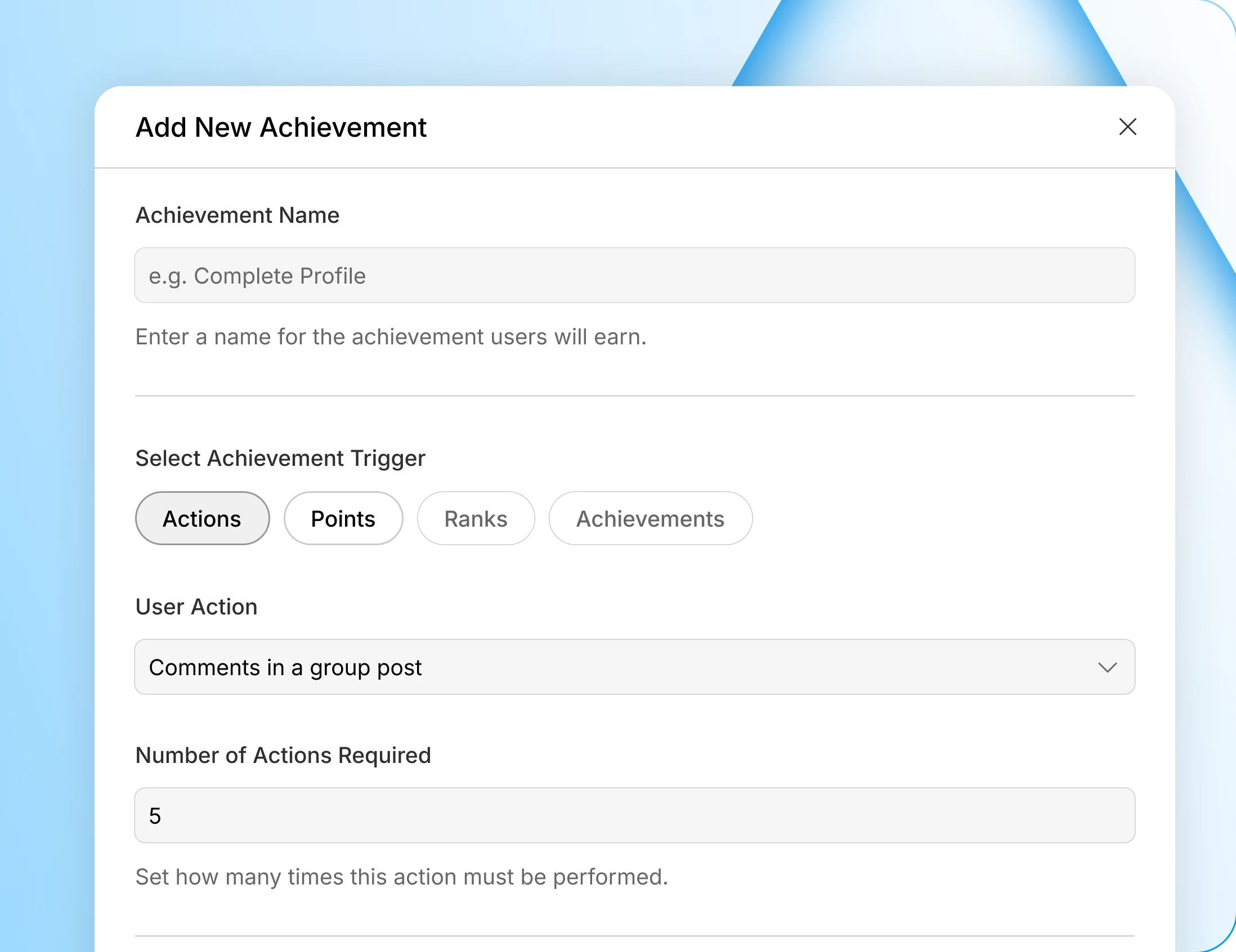Click the 'Number of Actions Required' label
This screenshot has width=1236, height=952.
(283, 755)
